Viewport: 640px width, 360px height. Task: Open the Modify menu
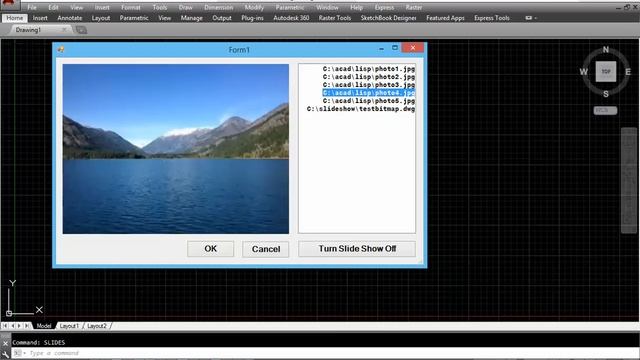click(254, 7)
